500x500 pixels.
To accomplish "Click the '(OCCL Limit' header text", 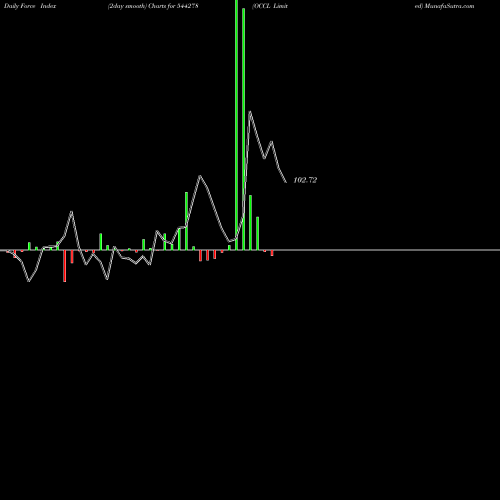I will point(270,6).
